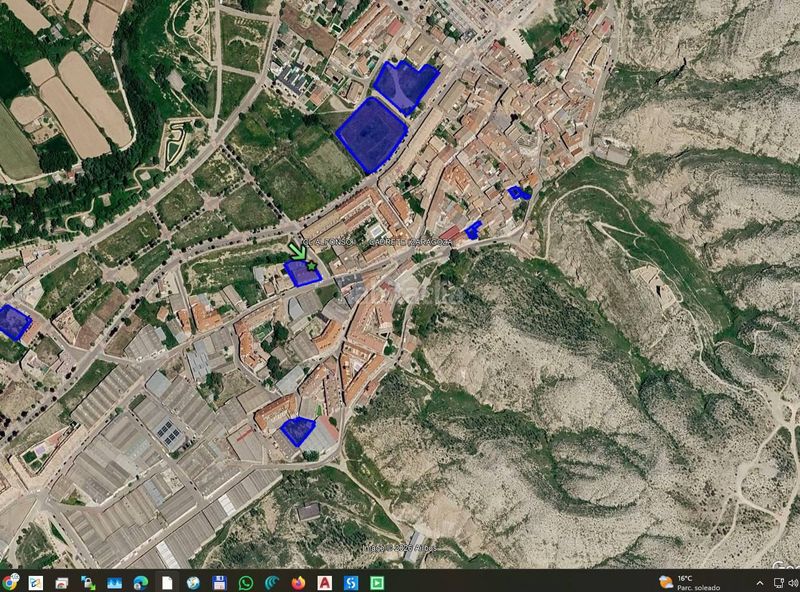Open the stacked windows taskbar icon
Viewport: 800px width, 592px height.
[x=62, y=582]
